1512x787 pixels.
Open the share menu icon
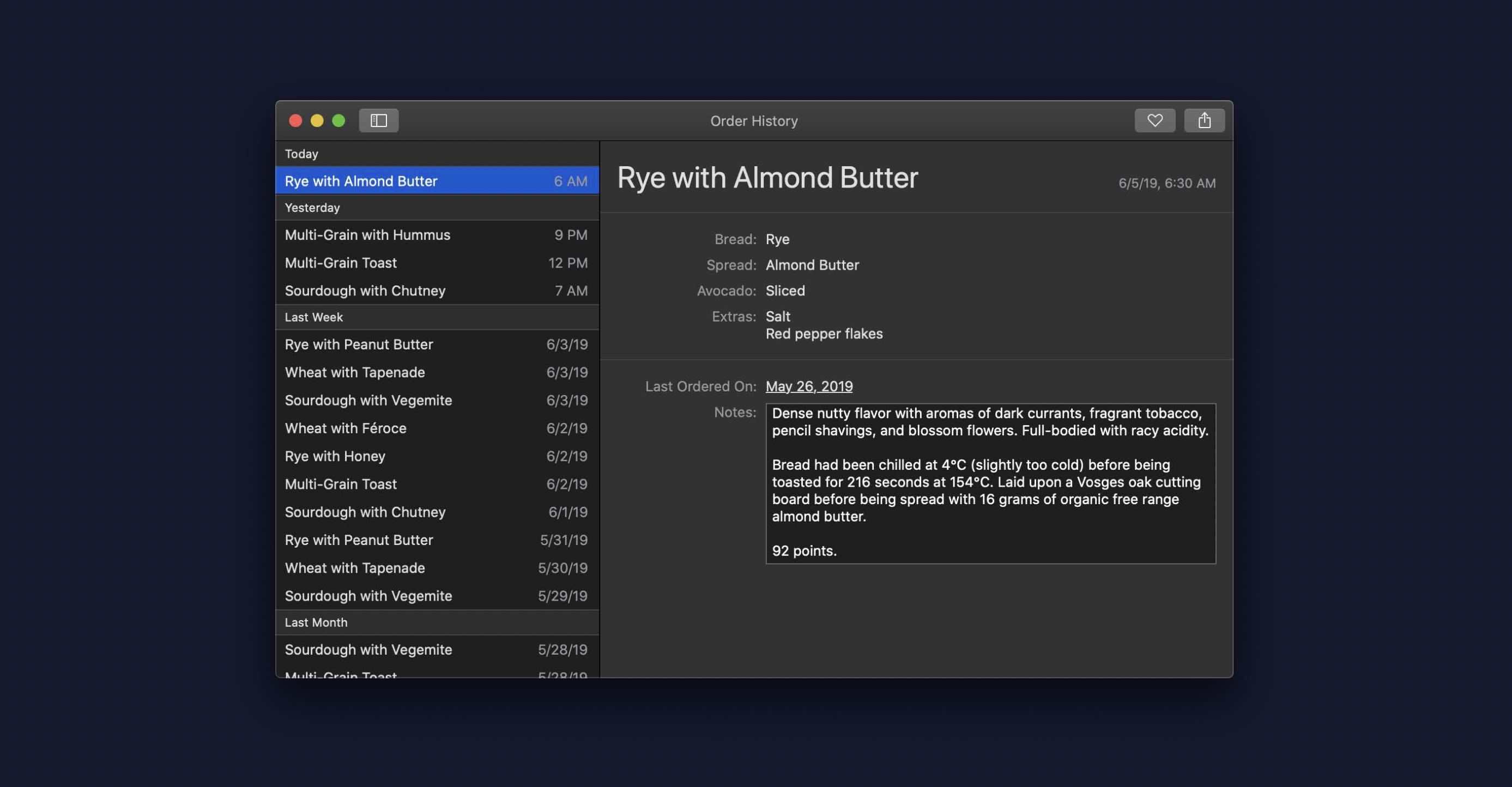pos(1204,120)
